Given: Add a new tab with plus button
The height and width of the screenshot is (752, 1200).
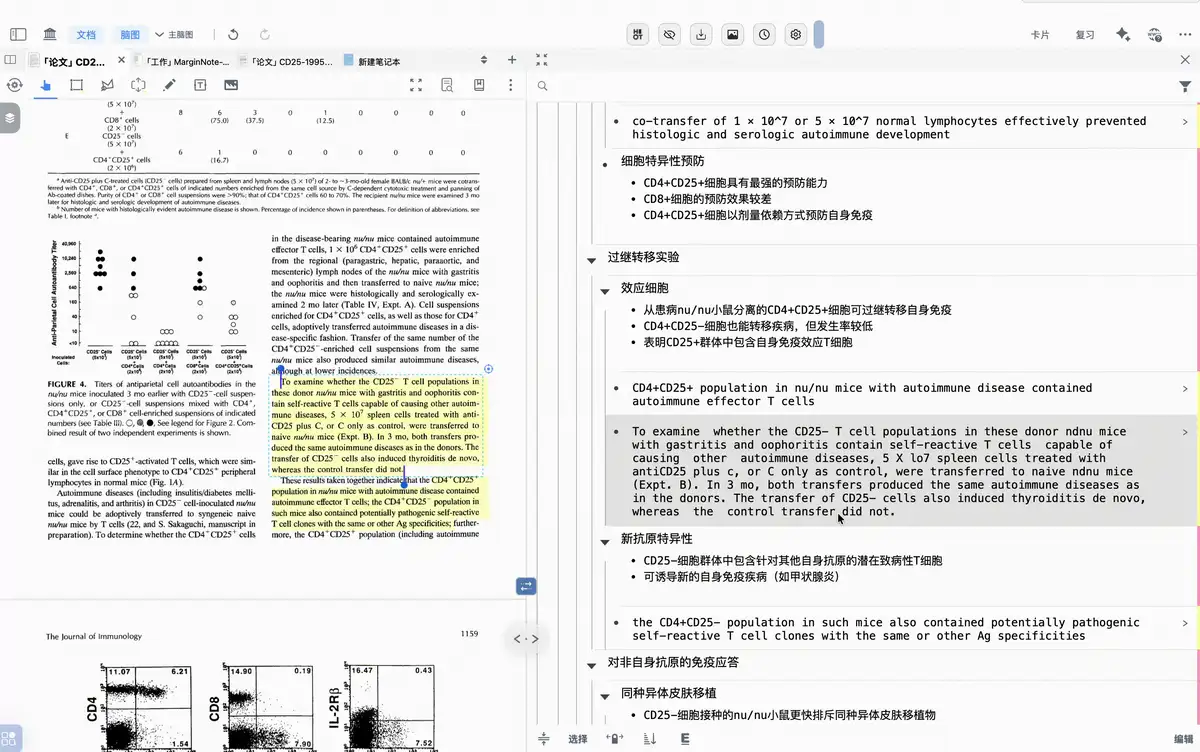Looking at the screenshot, I should click(x=513, y=60).
